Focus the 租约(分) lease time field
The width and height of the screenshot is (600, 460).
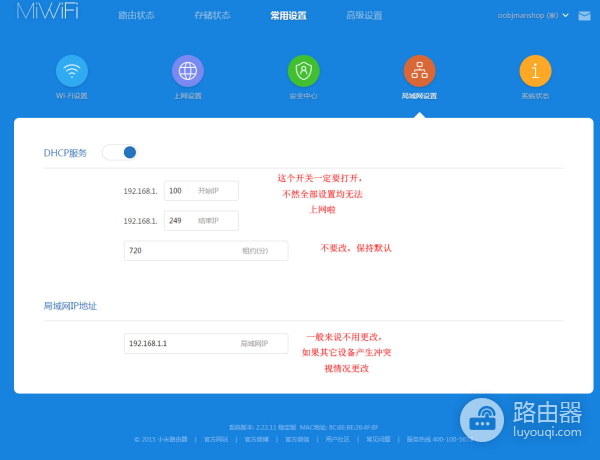(205, 250)
